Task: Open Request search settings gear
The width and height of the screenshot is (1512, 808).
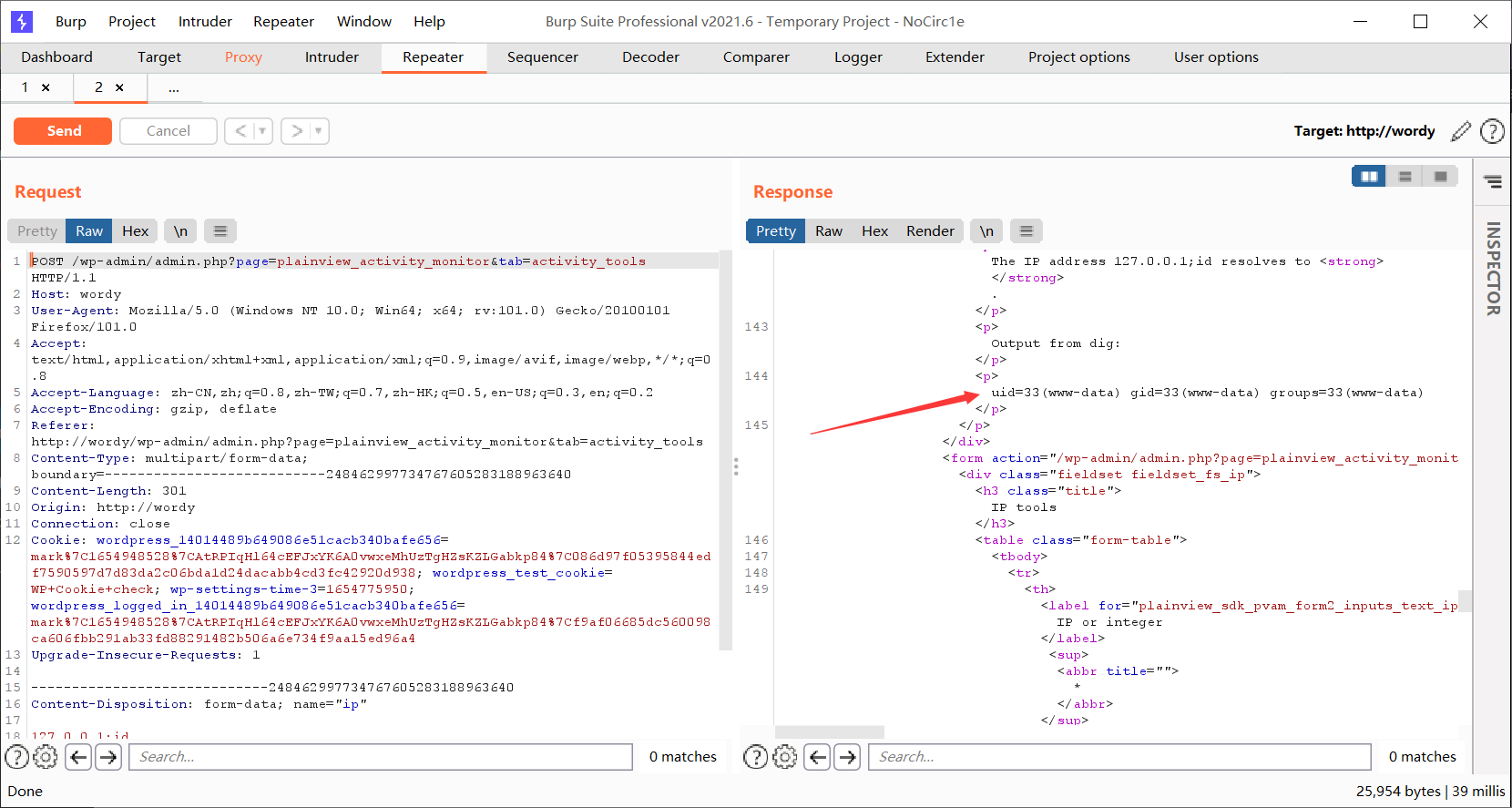Action: coord(46,757)
